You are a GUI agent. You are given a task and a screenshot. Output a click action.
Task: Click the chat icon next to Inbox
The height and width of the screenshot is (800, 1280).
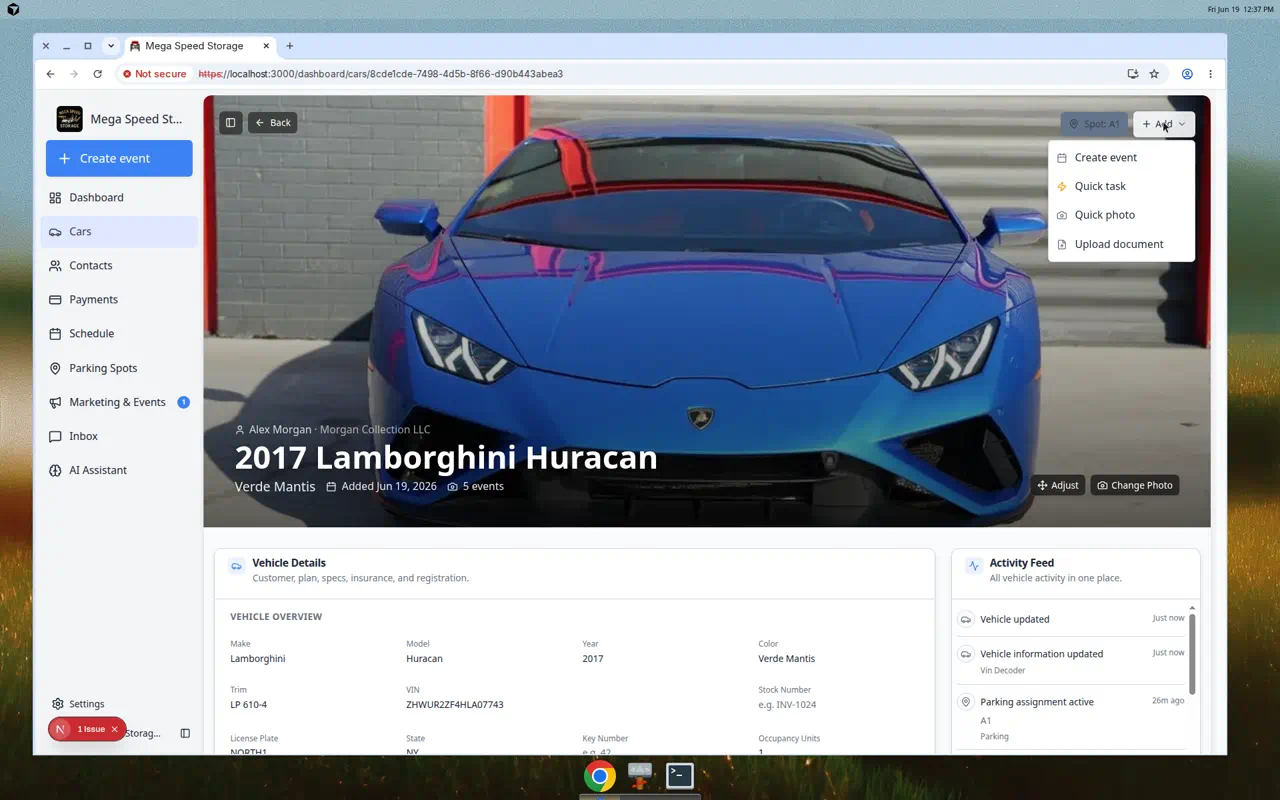55,436
